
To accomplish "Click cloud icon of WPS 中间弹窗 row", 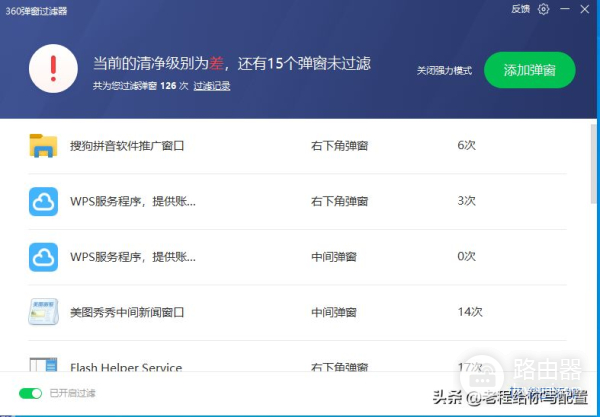I will click(43, 257).
